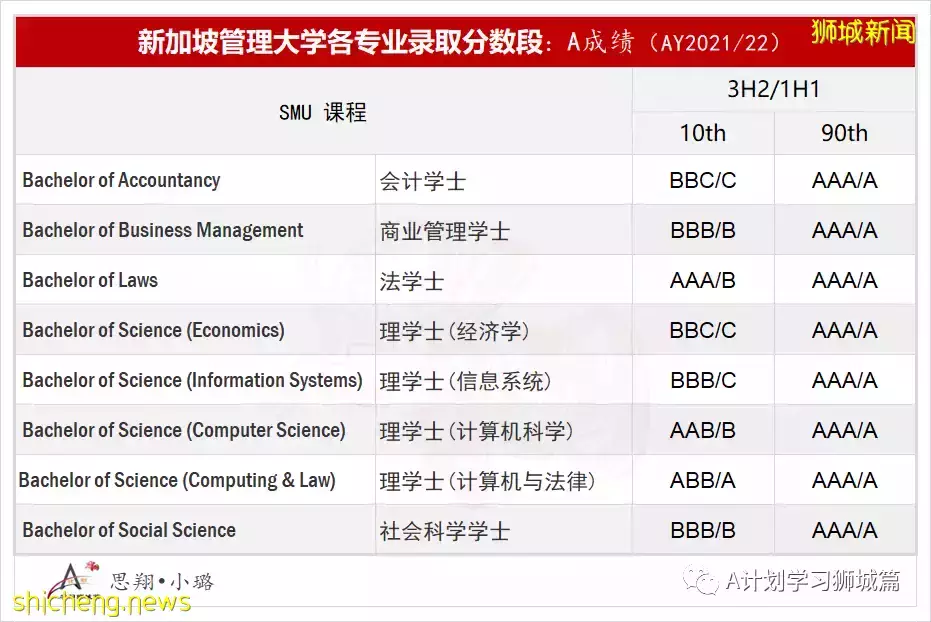The width and height of the screenshot is (931, 622).
Task: Click the Chinese name 商业管理学士
Action: click(x=445, y=231)
